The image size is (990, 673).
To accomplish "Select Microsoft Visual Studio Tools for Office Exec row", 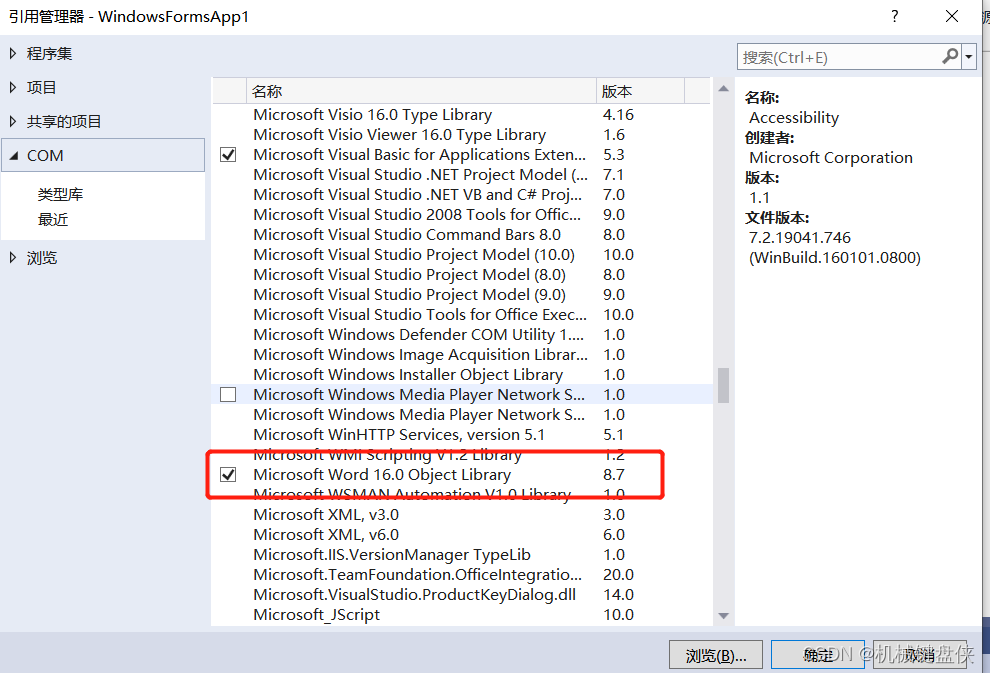I will pos(462,314).
